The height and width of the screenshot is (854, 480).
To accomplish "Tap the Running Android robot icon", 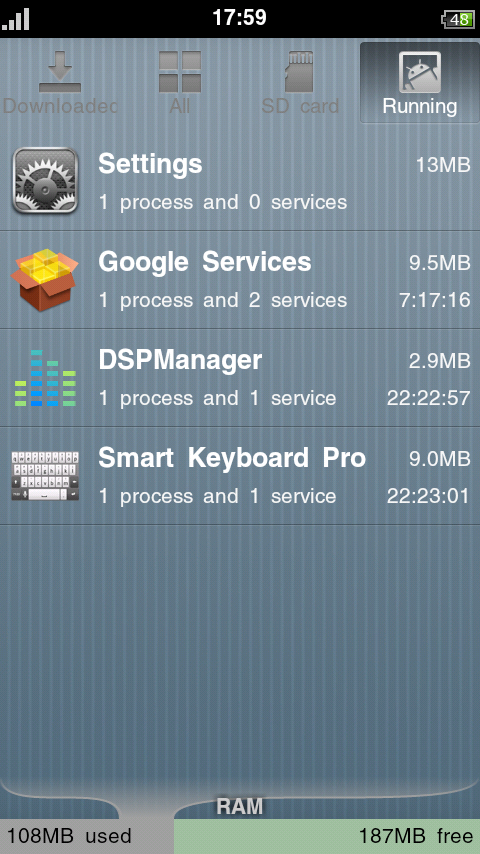I will [x=420, y=71].
